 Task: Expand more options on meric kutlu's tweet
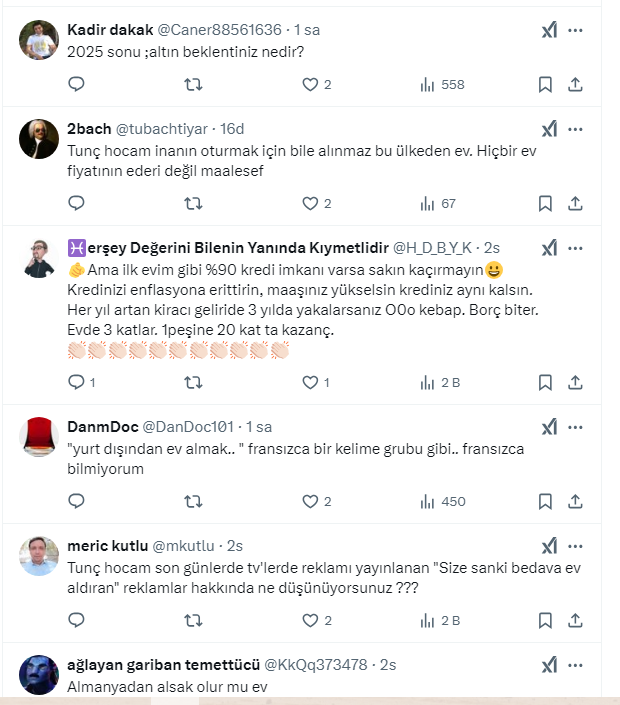coord(575,545)
